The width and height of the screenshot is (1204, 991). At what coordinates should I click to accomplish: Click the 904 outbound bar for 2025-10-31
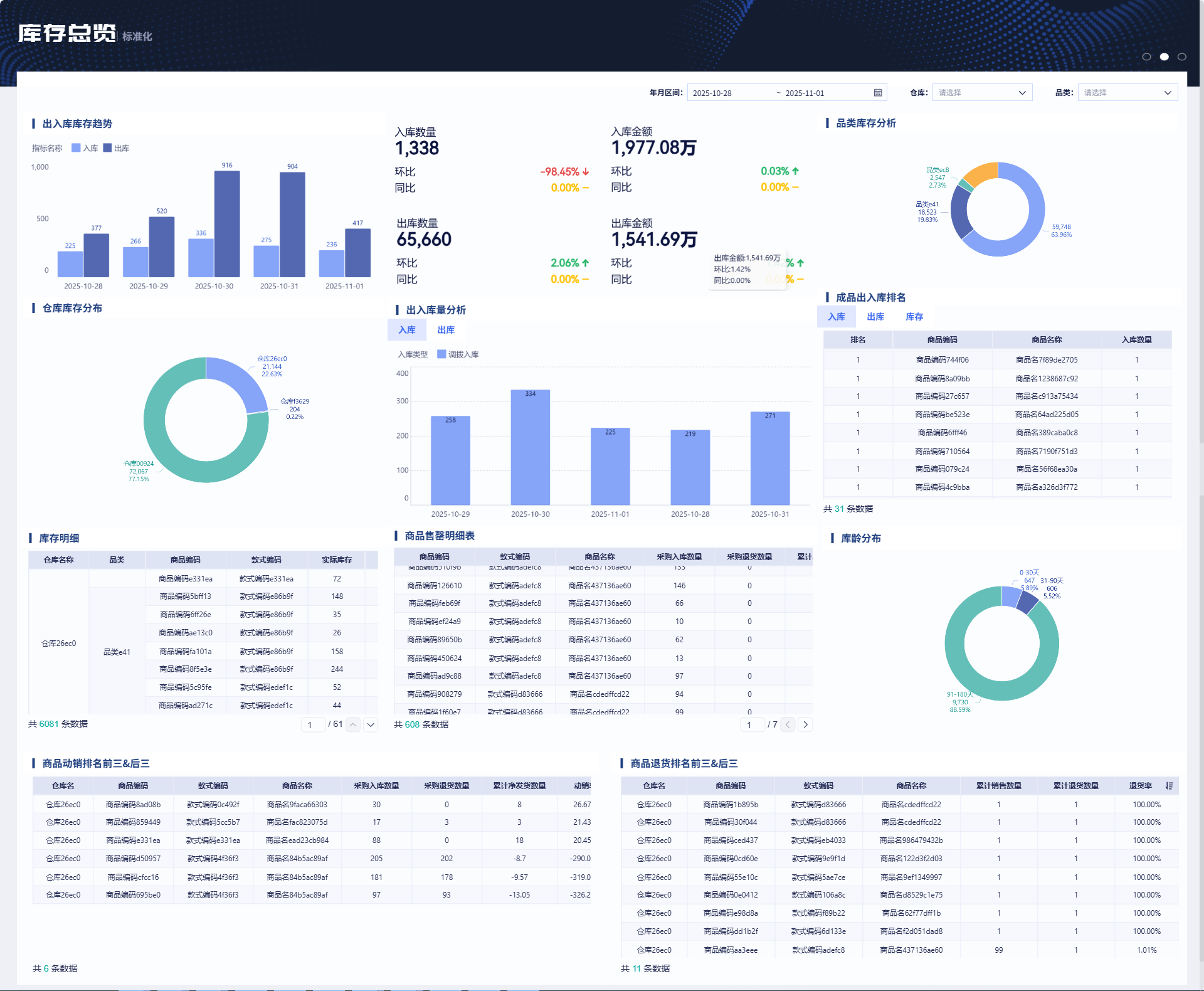pos(292,225)
